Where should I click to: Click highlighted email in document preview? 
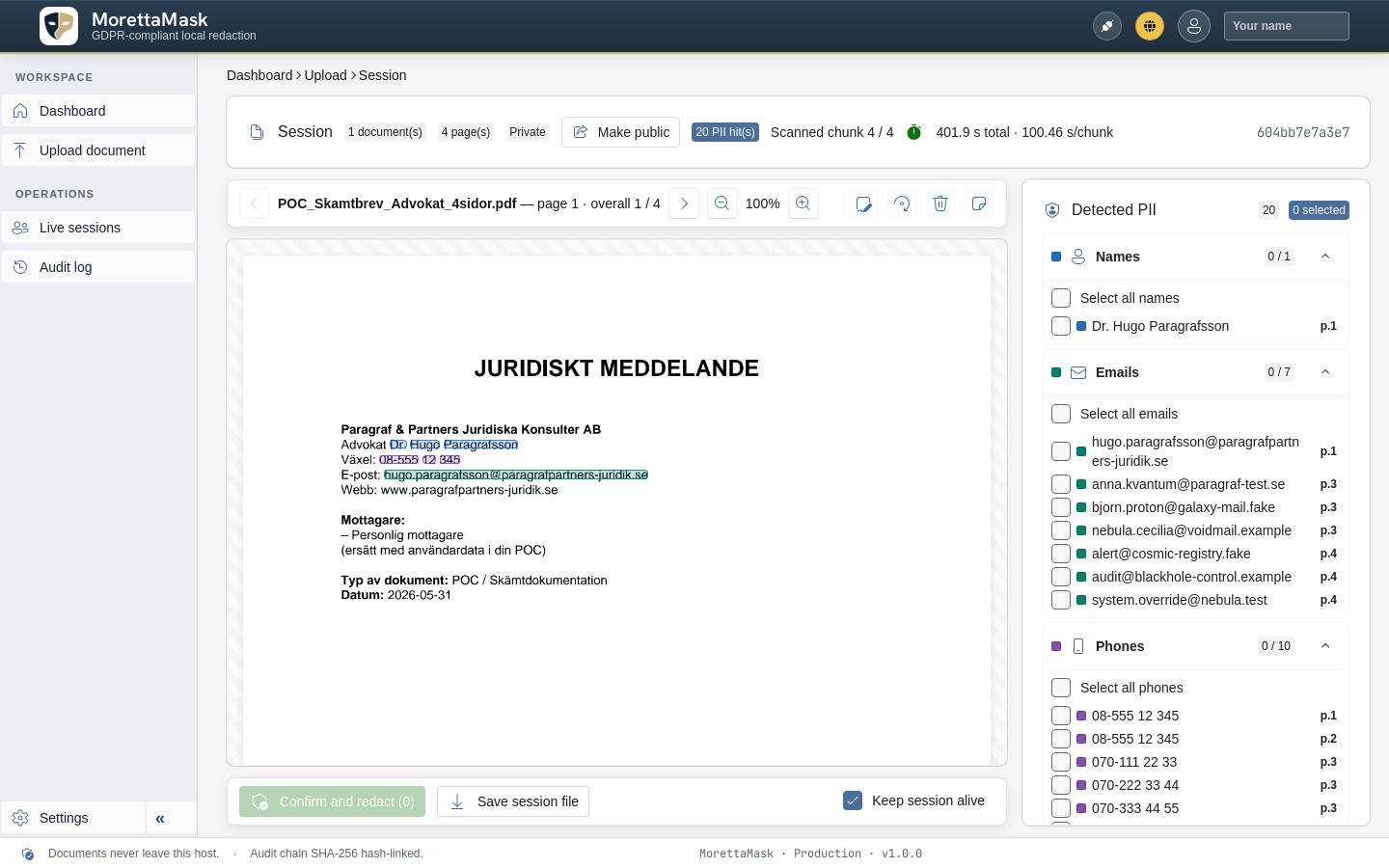click(516, 475)
